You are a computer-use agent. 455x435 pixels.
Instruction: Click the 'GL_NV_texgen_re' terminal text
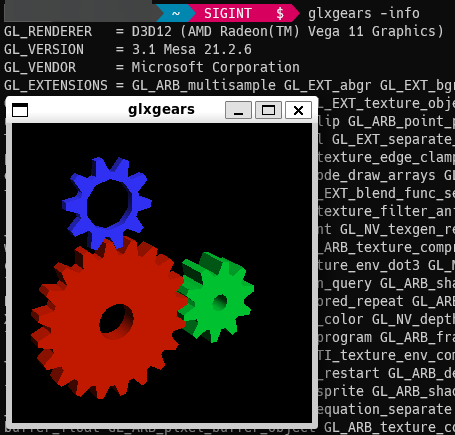pyautogui.click(x=397, y=229)
